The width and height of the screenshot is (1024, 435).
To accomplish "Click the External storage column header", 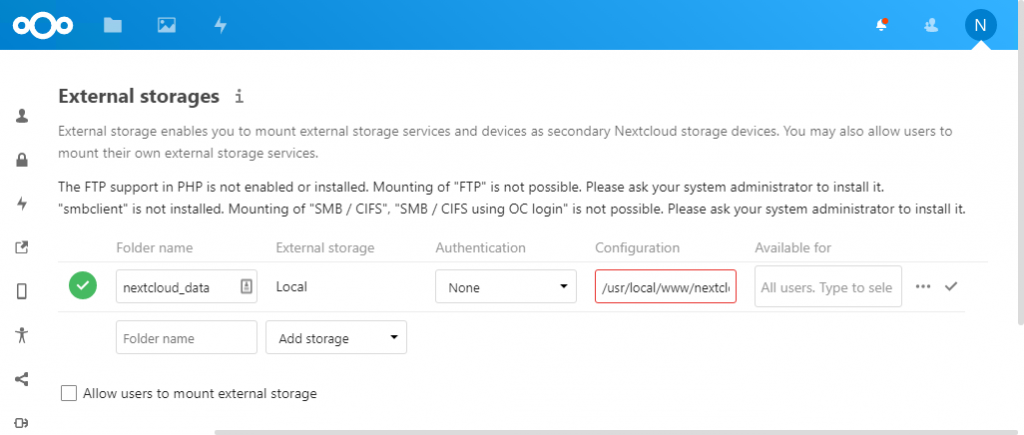I will pos(325,248).
